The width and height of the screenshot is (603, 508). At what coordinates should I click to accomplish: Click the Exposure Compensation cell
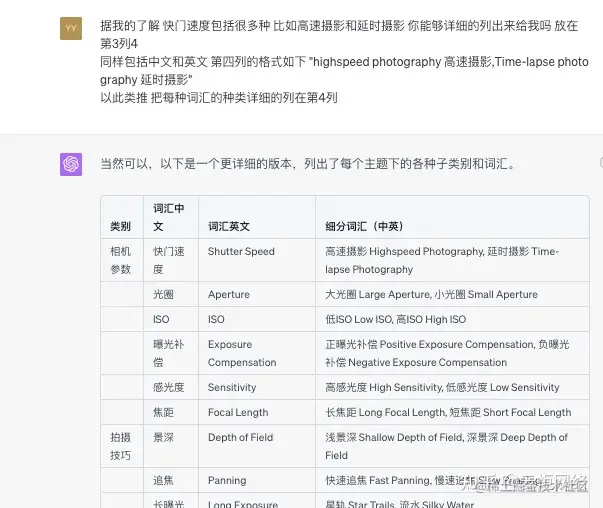point(257,353)
